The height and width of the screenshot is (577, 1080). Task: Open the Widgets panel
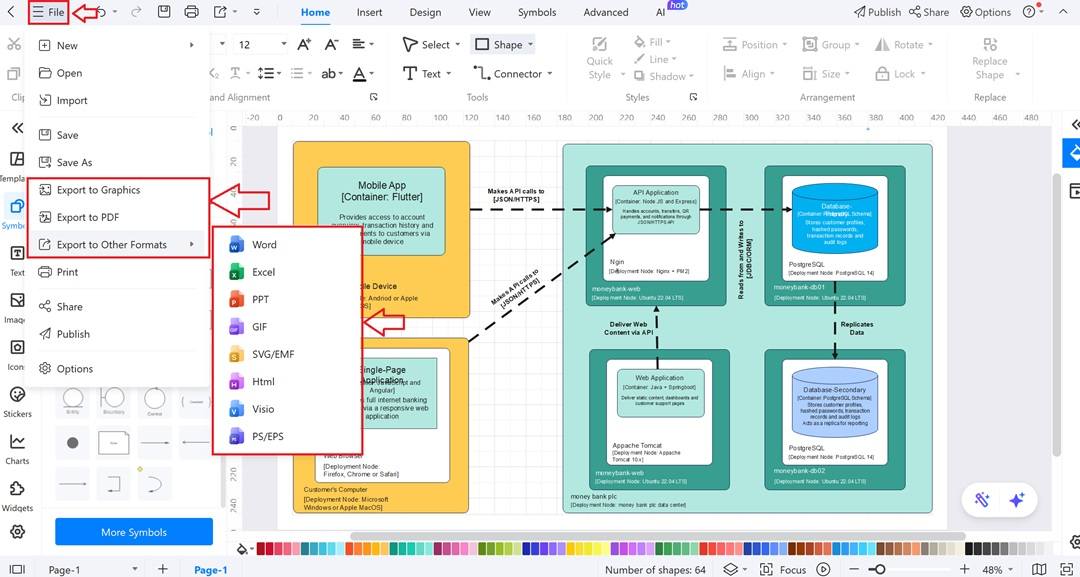tap(17, 497)
